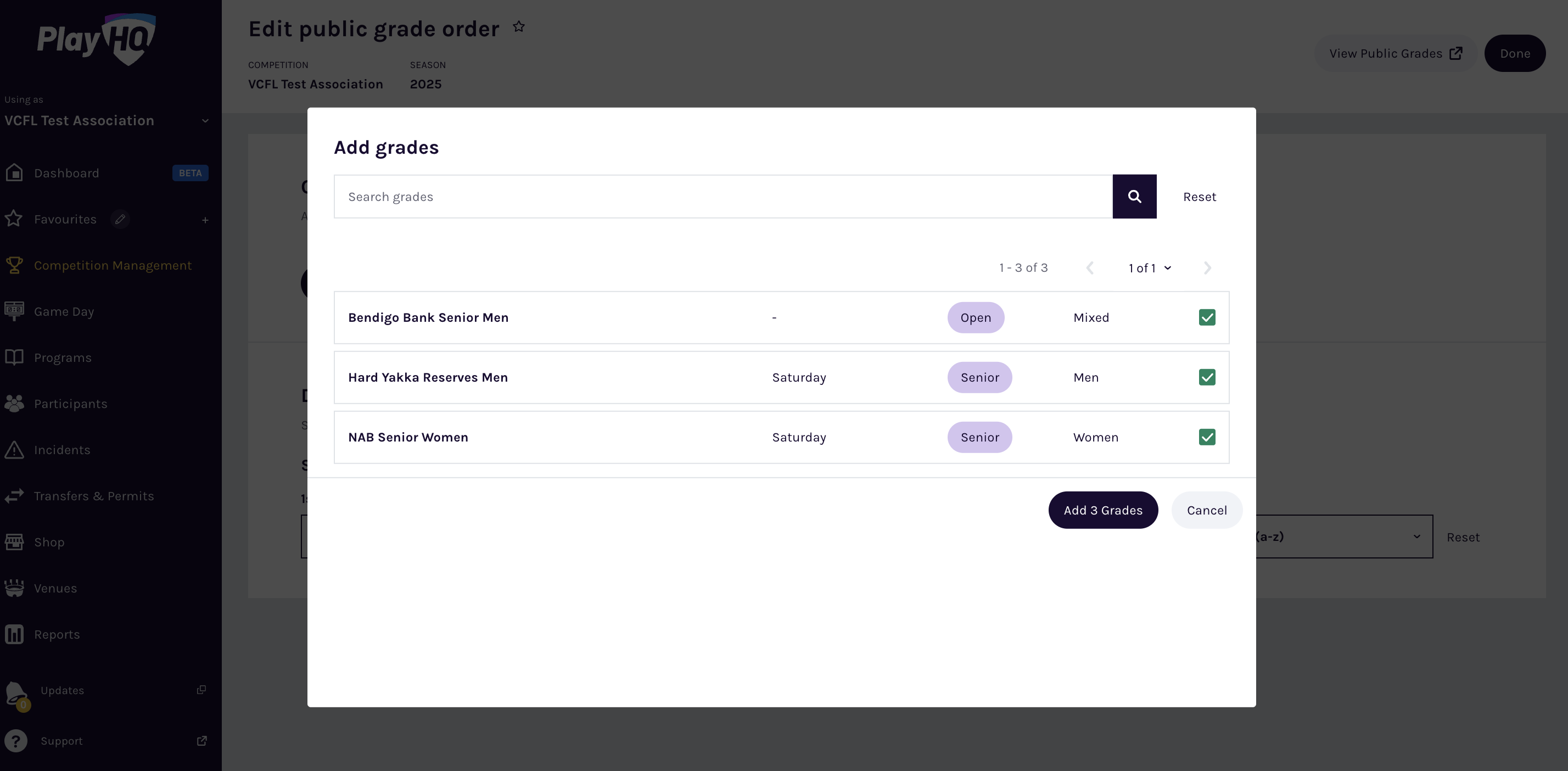Click the plus icon next to Favourites

[205, 220]
